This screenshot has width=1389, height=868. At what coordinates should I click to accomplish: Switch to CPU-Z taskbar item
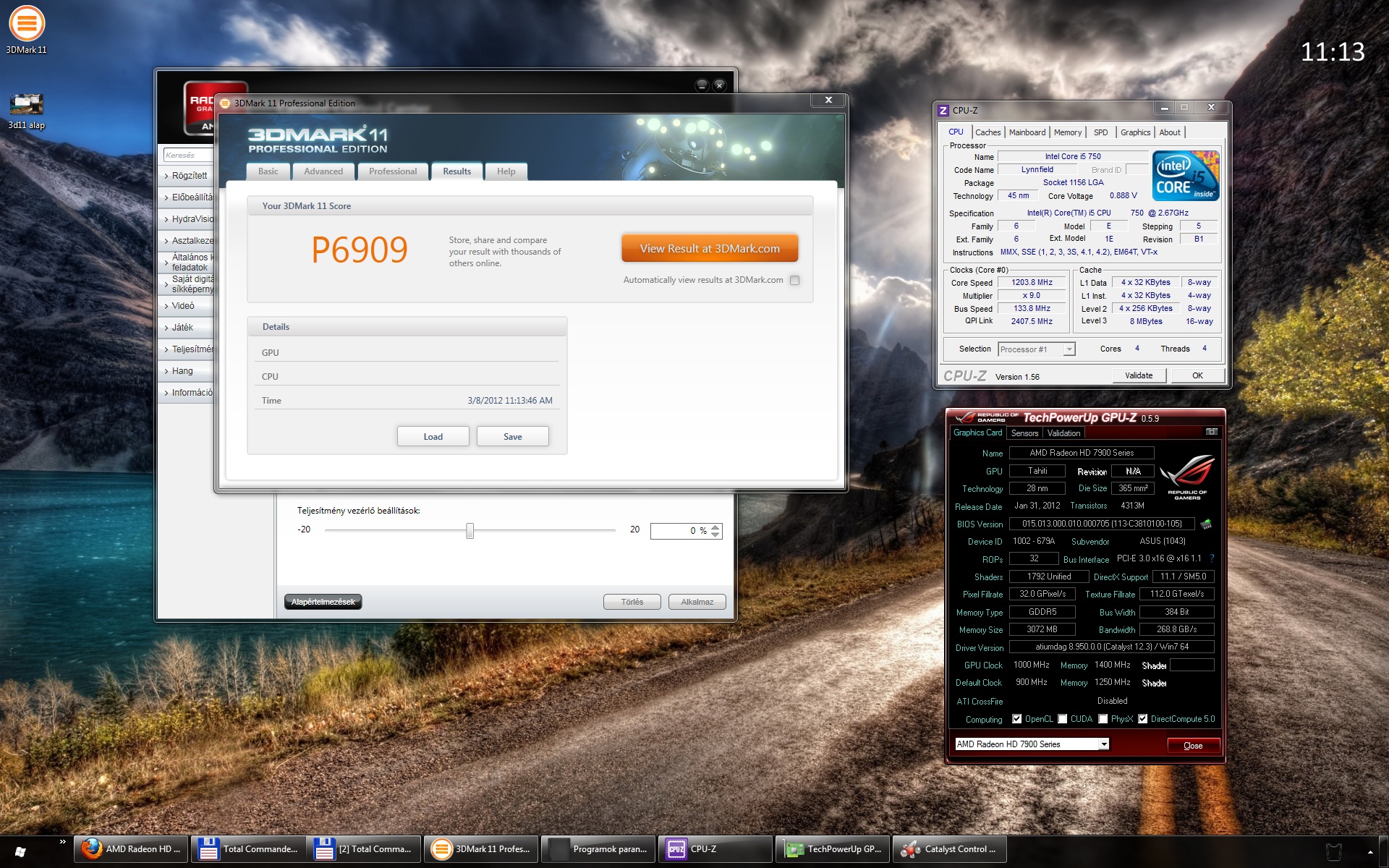pos(716,849)
